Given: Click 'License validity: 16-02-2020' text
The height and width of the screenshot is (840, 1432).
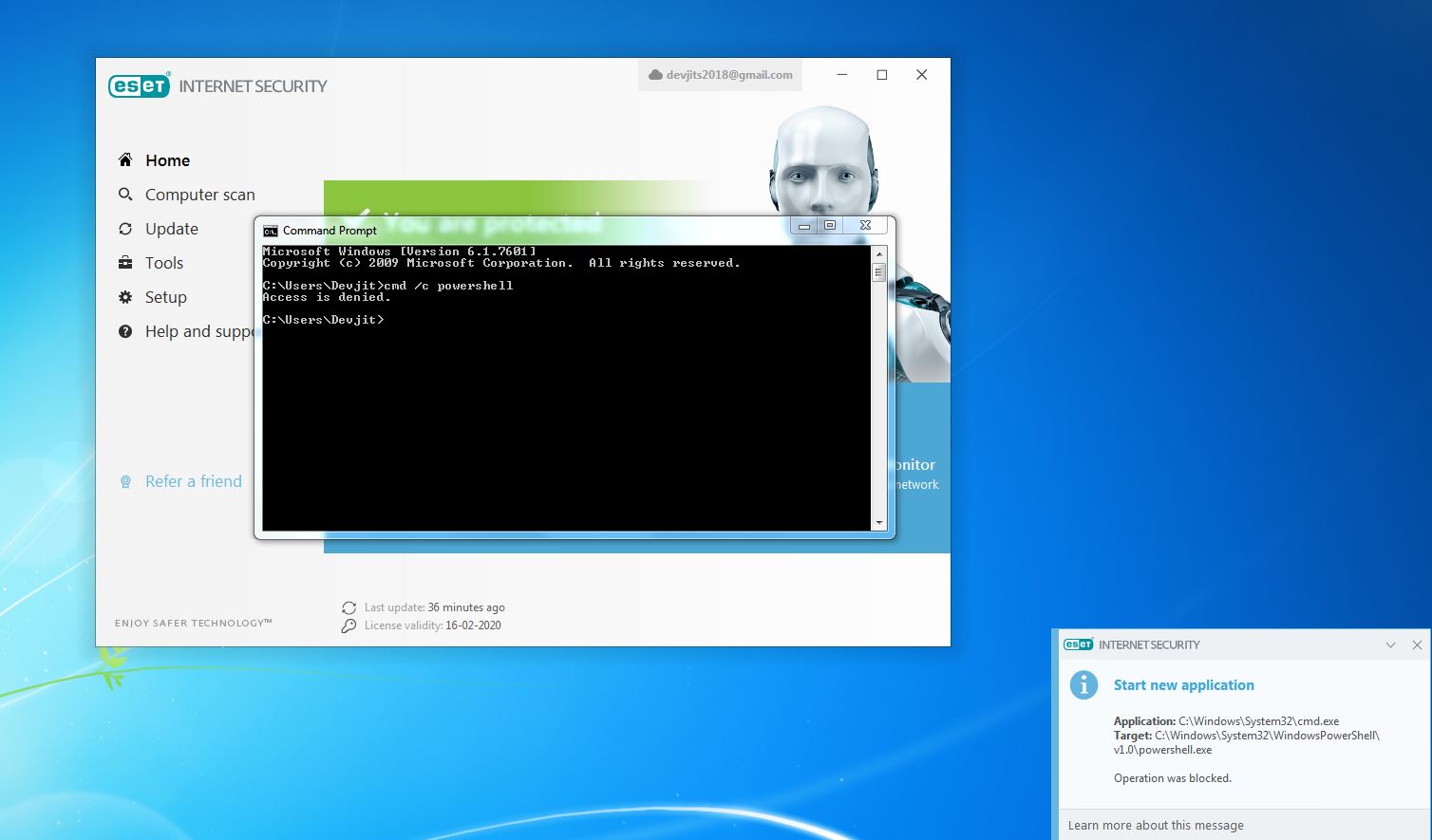Looking at the screenshot, I should pos(433,625).
